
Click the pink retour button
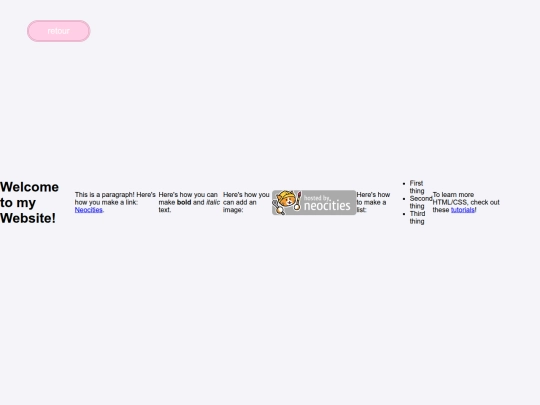tap(59, 31)
